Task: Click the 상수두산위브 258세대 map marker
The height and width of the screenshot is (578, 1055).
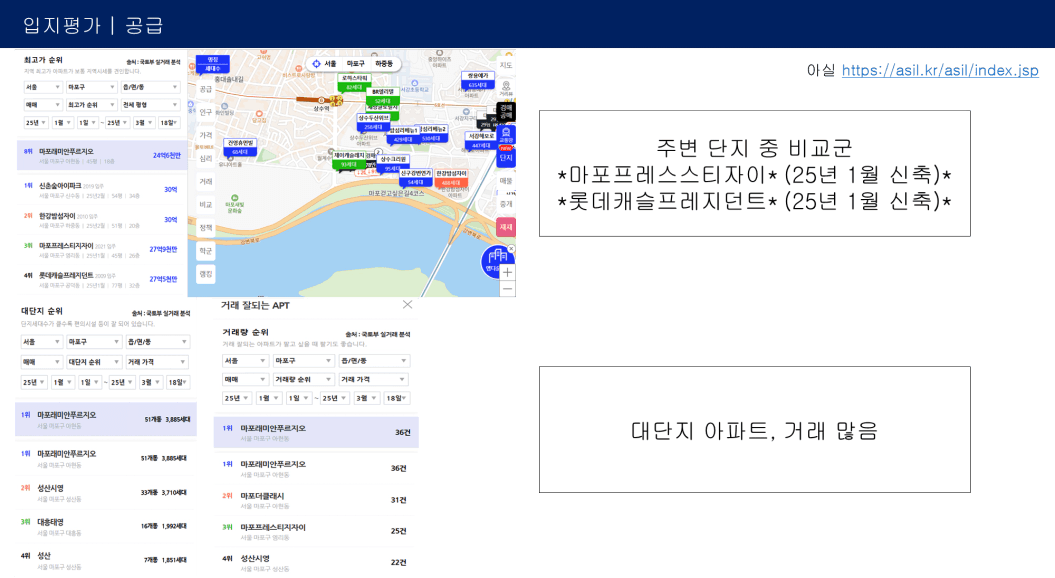Action: click(x=373, y=122)
